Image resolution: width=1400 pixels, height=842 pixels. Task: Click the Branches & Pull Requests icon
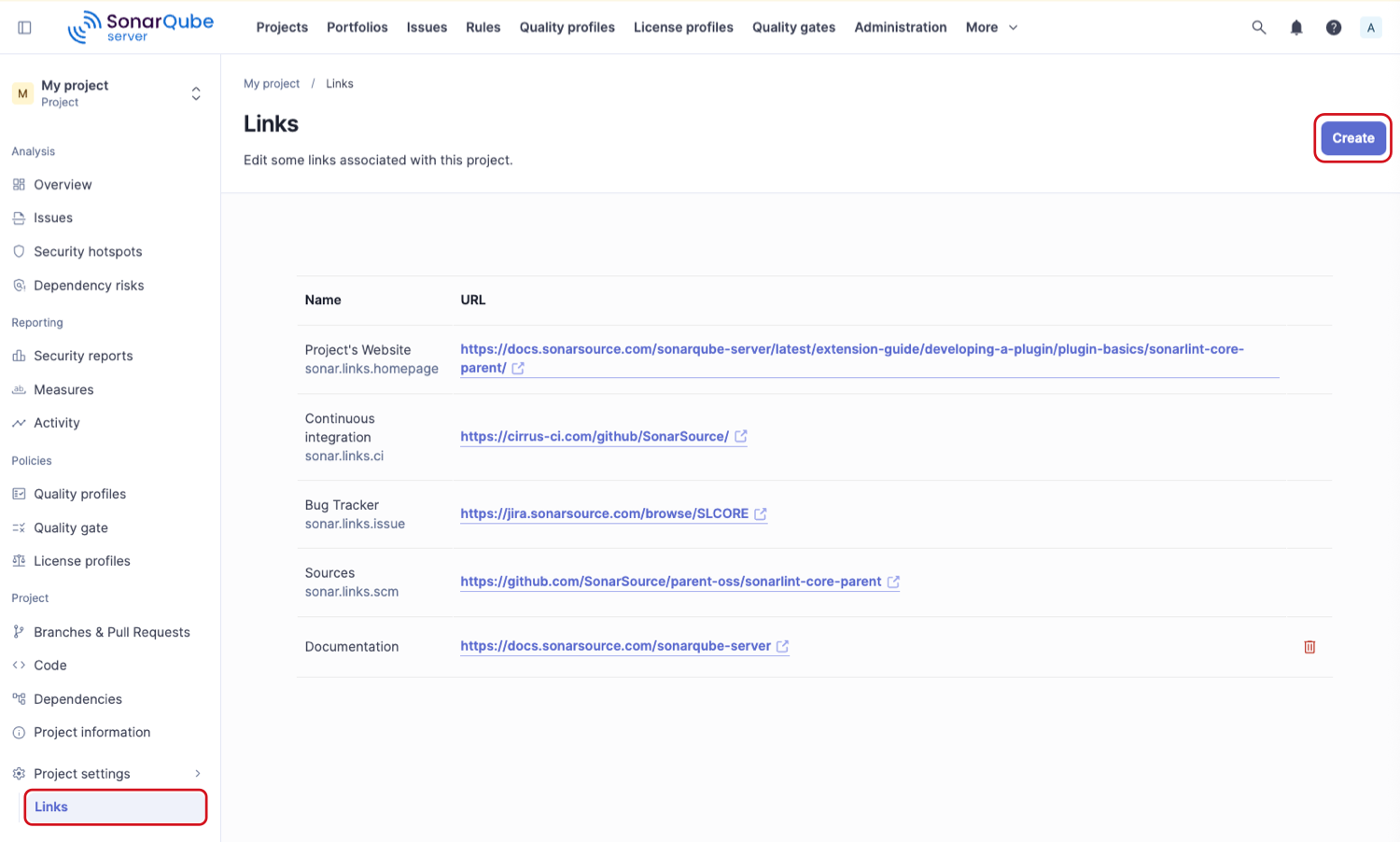[x=19, y=632]
